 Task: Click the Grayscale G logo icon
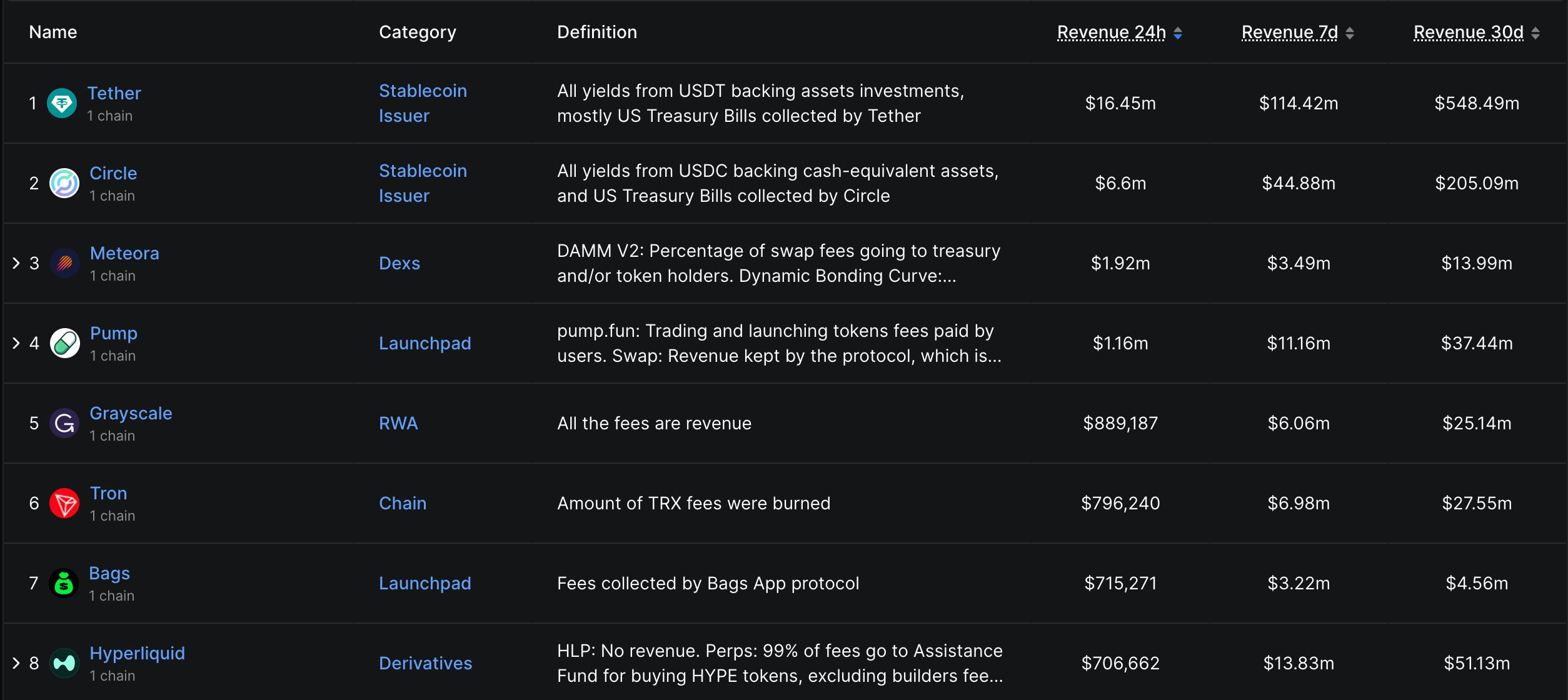[64, 423]
